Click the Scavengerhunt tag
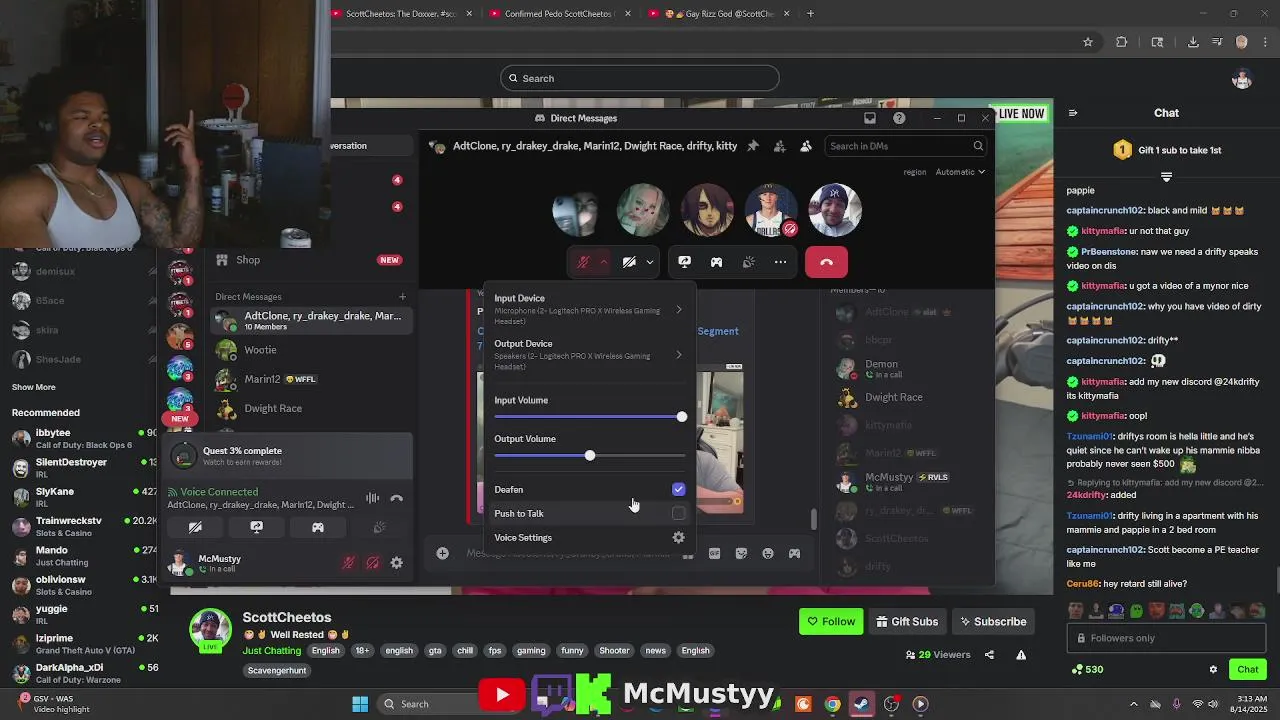Screen dimensions: 1280x720 point(277,670)
